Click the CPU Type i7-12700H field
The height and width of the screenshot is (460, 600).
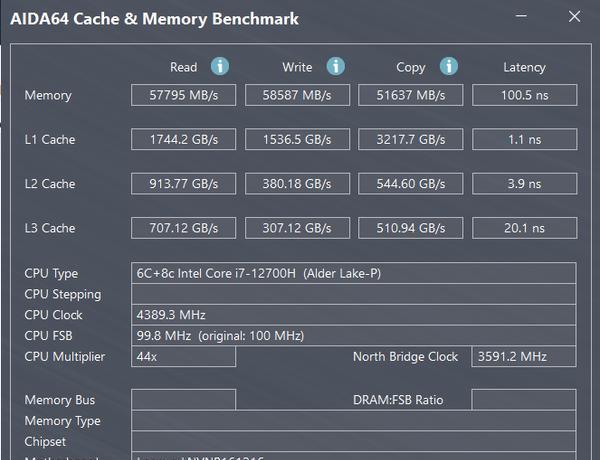[354, 273]
